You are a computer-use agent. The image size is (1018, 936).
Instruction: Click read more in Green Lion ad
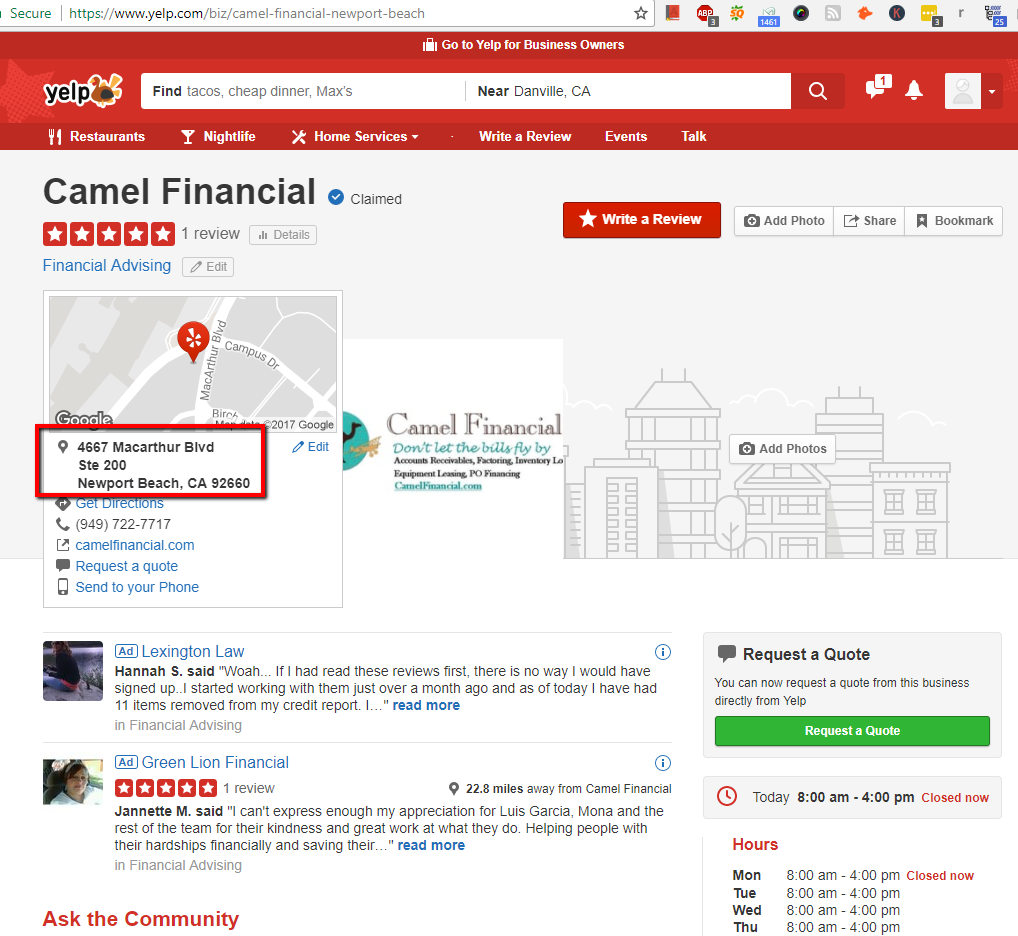pos(431,845)
